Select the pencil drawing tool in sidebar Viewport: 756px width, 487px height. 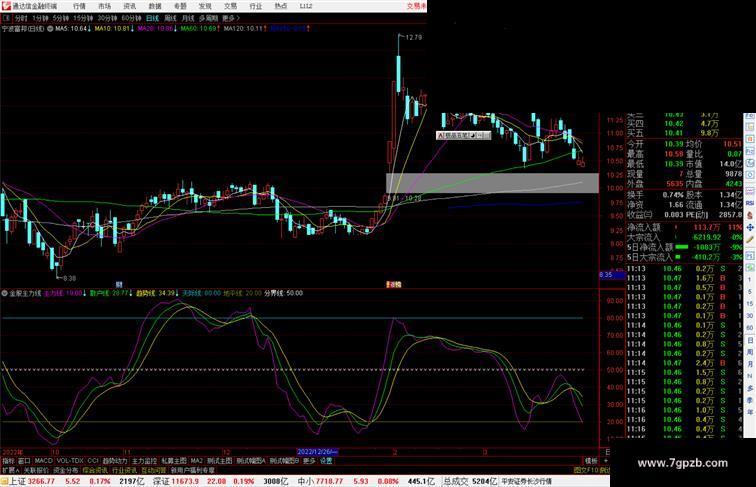point(750,239)
